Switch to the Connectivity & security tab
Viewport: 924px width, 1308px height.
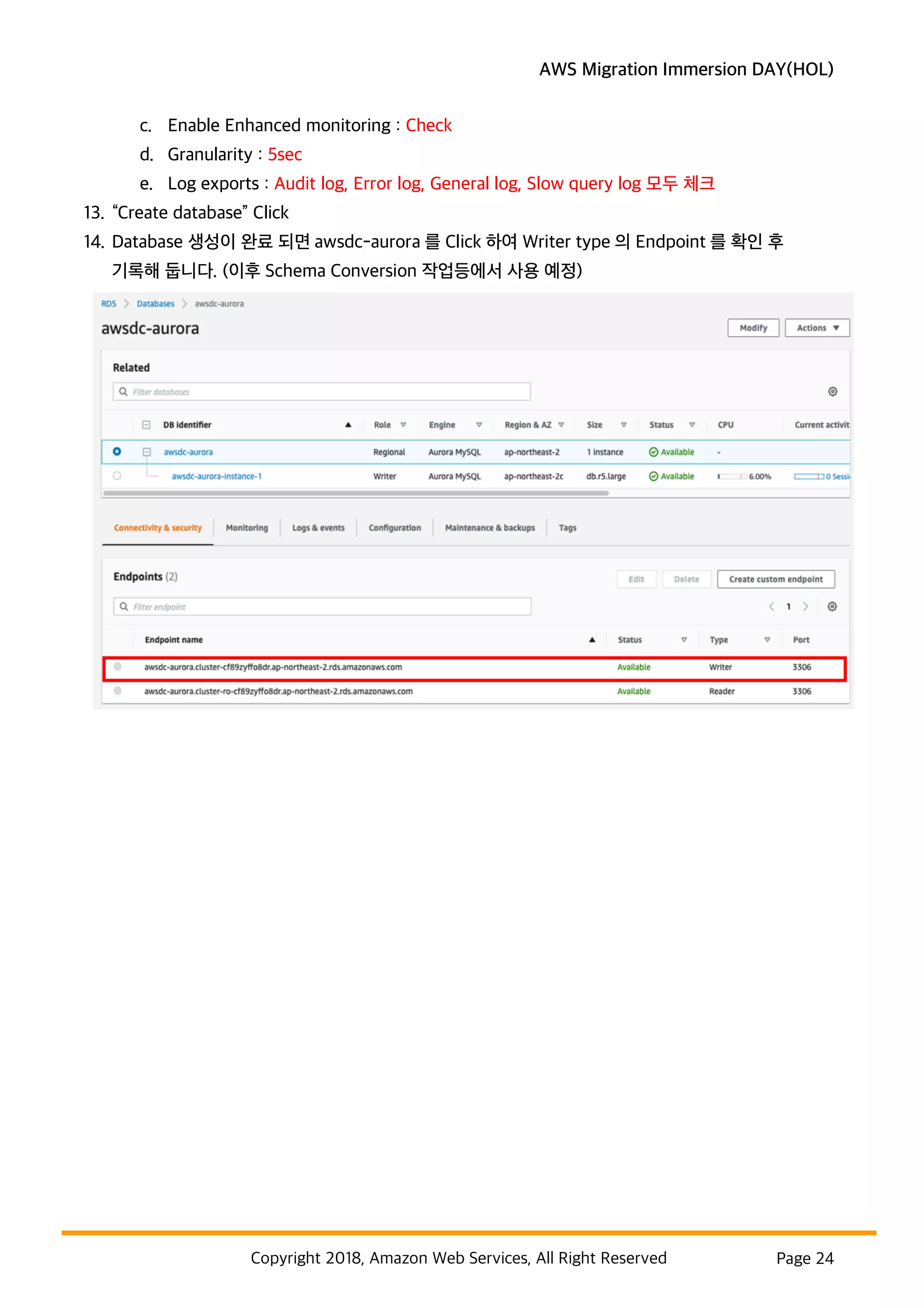[158, 528]
